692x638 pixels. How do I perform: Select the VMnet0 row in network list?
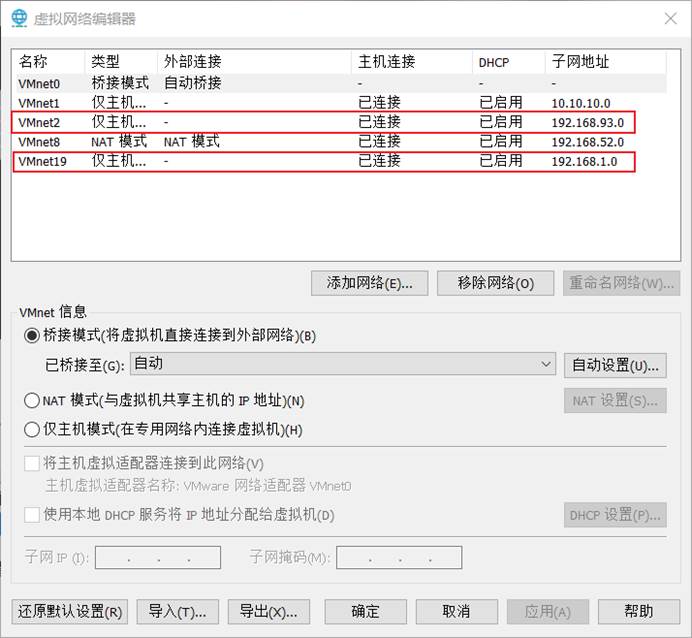40,83
